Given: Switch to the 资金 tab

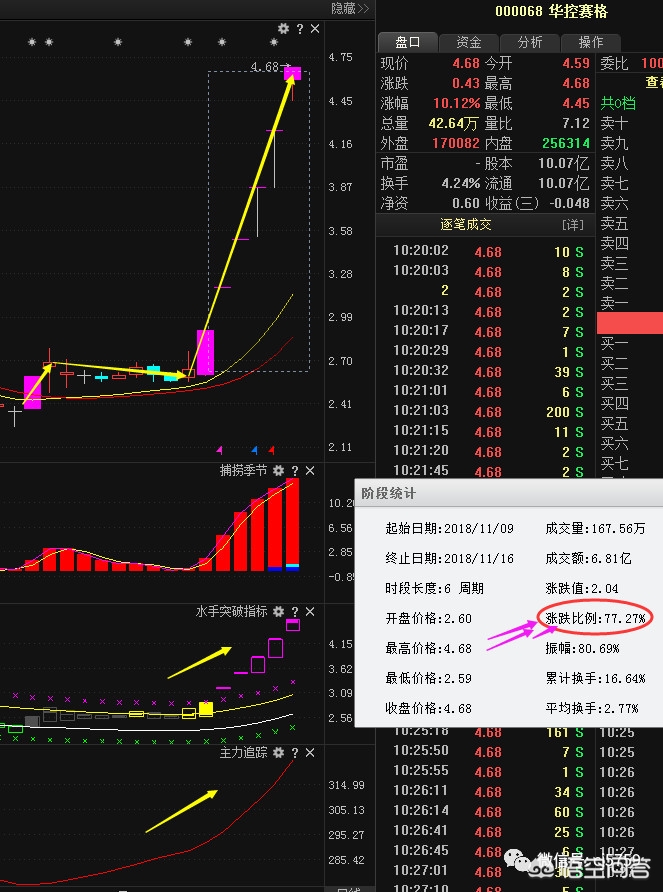Looking at the screenshot, I should click(x=469, y=42).
